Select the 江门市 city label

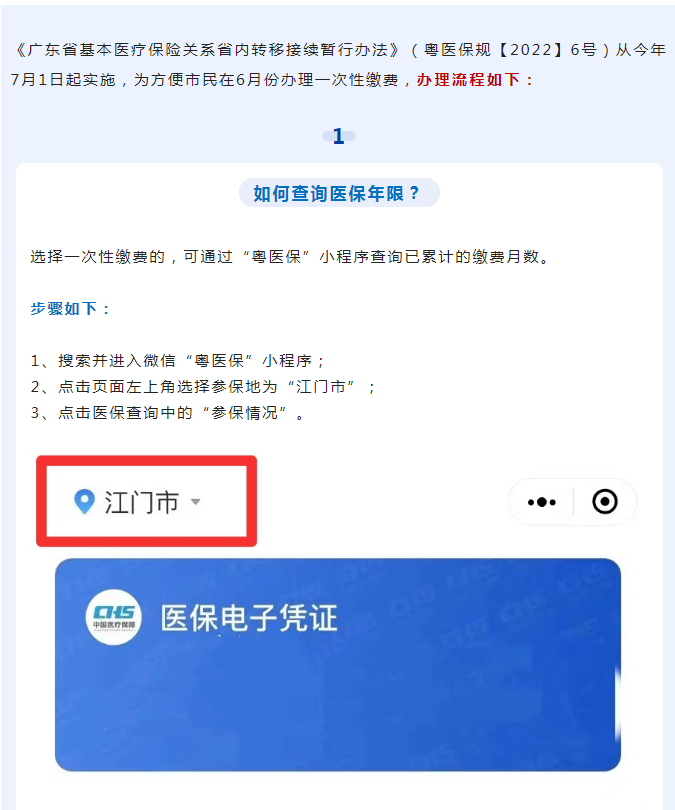[142, 502]
